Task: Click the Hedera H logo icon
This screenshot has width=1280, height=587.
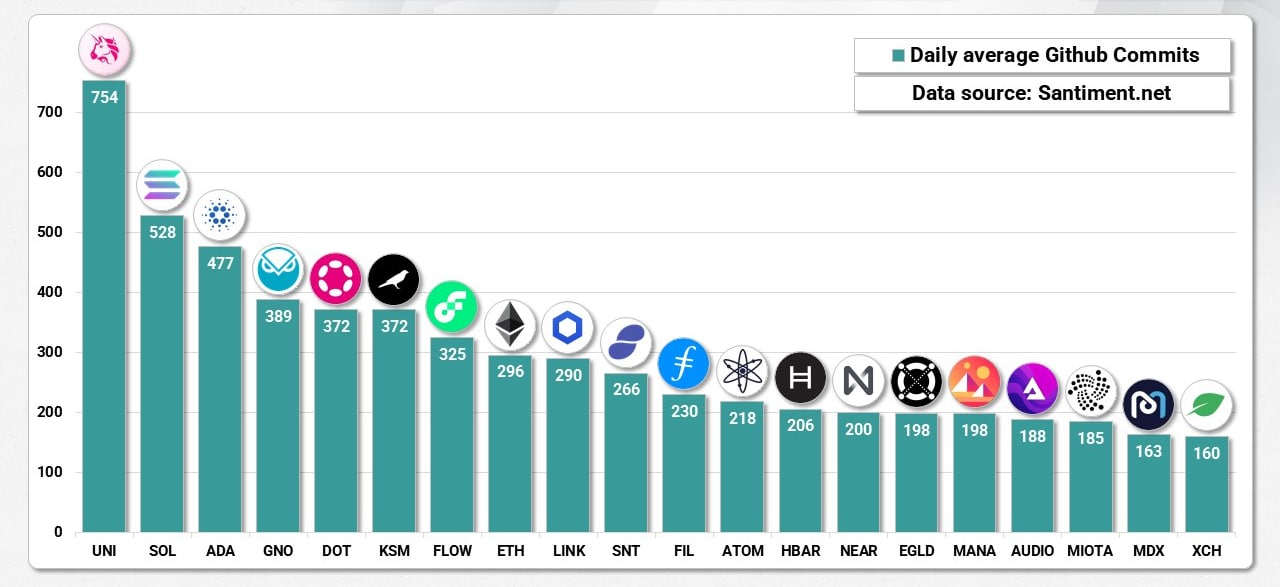Action: (800, 377)
